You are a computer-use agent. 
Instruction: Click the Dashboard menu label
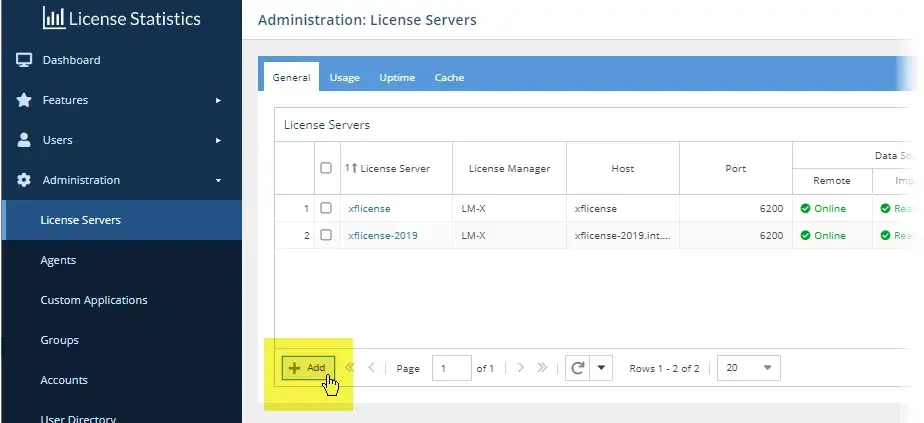[x=71, y=60]
